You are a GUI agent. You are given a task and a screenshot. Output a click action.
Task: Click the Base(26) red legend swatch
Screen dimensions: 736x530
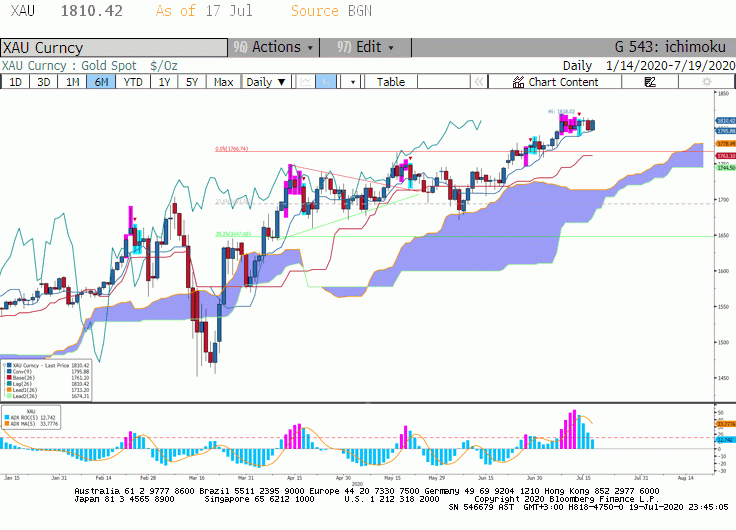[9, 377]
